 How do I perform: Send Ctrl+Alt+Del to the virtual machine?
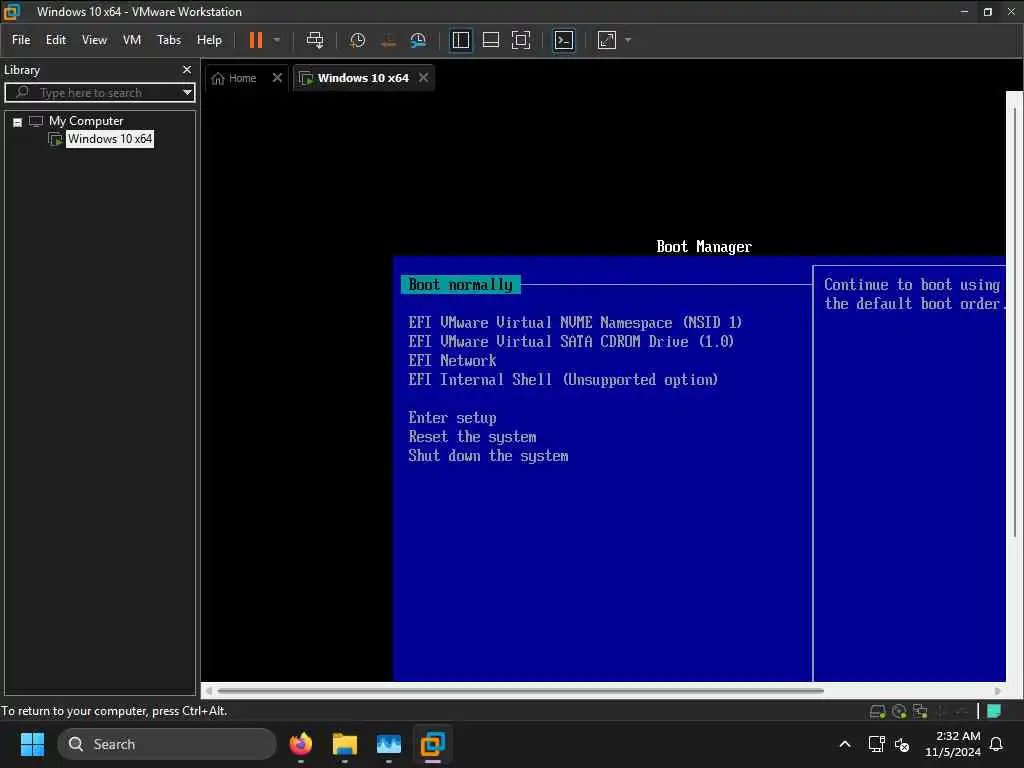pyautogui.click(x=315, y=40)
